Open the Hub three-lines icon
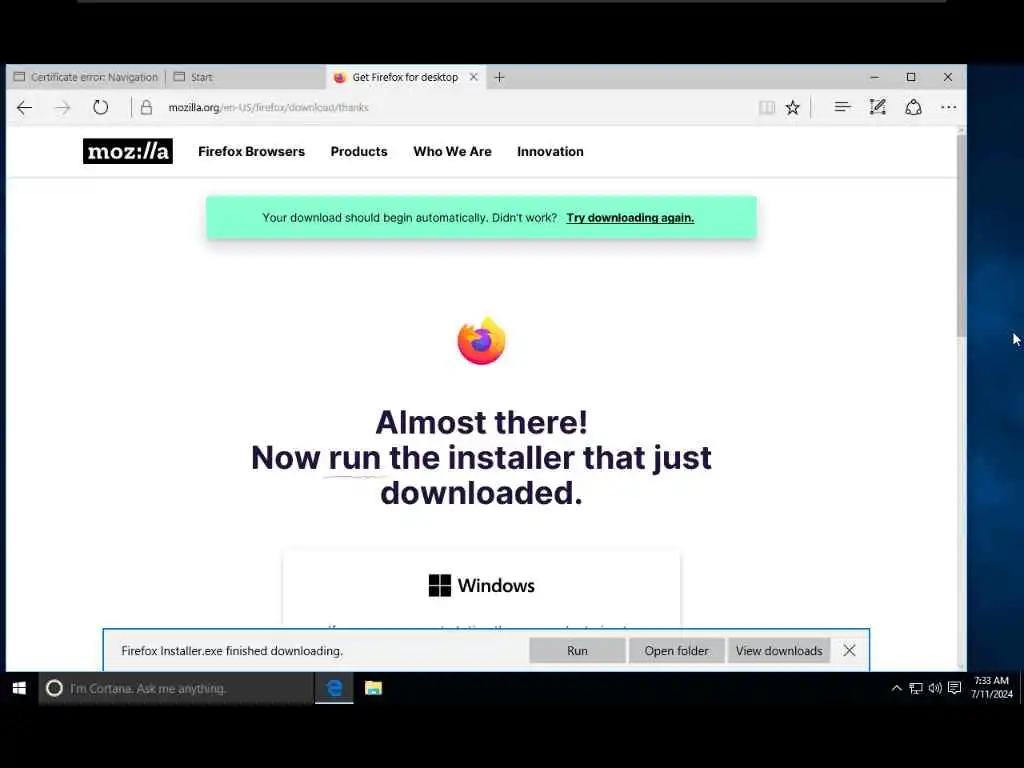This screenshot has width=1024, height=768. point(842,107)
